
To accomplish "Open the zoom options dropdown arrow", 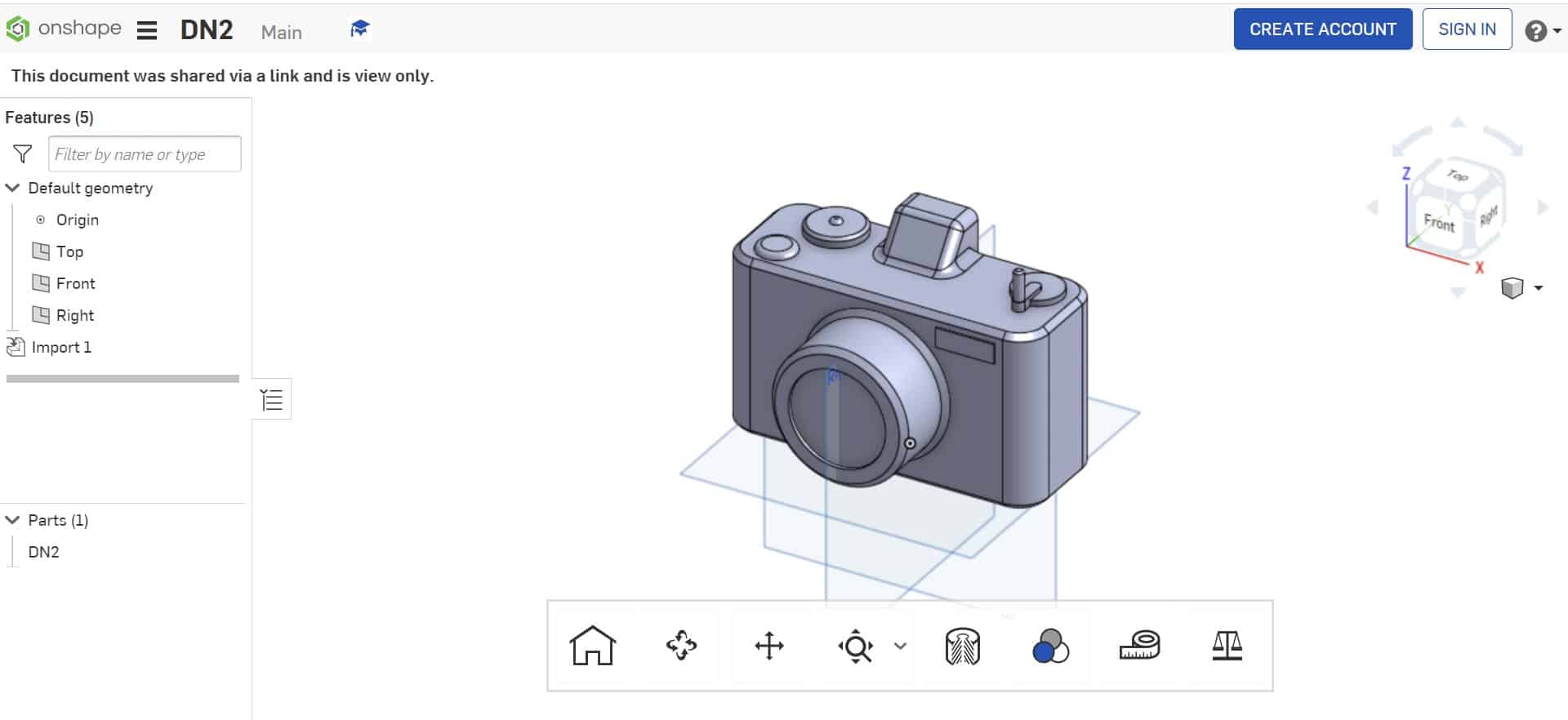I will pyautogui.click(x=900, y=646).
